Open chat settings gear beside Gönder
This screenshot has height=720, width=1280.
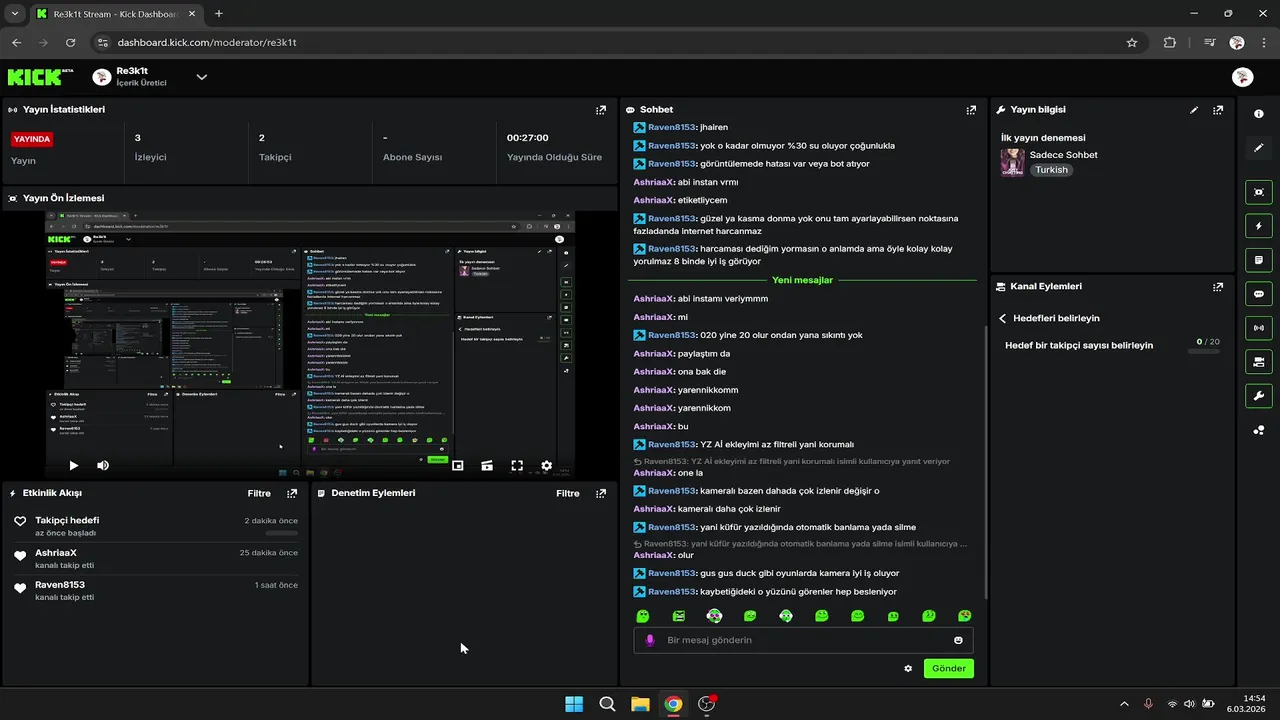click(908, 668)
